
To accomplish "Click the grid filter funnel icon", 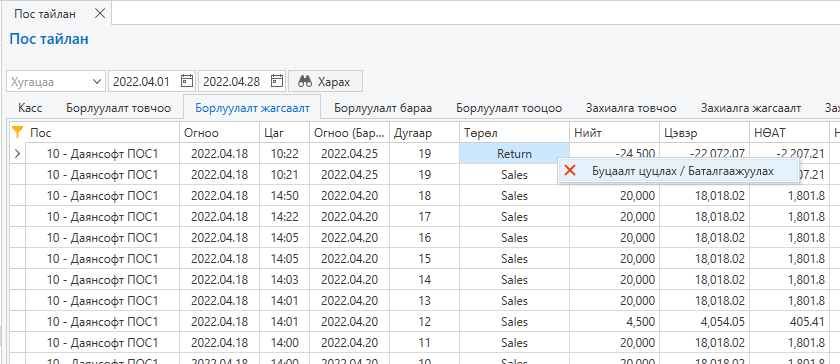I will click(18, 132).
